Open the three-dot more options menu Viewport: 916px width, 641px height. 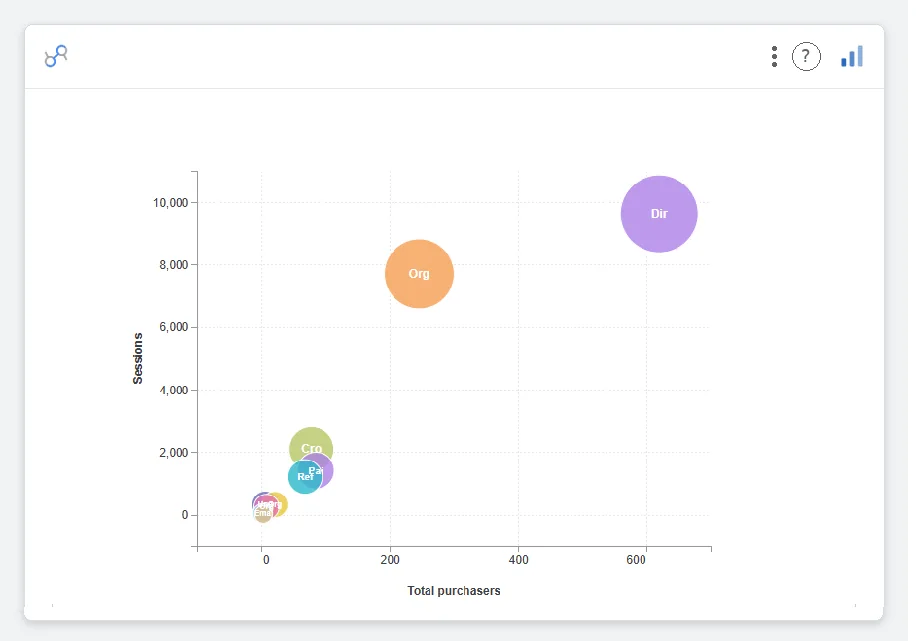pyautogui.click(x=774, y=57)
